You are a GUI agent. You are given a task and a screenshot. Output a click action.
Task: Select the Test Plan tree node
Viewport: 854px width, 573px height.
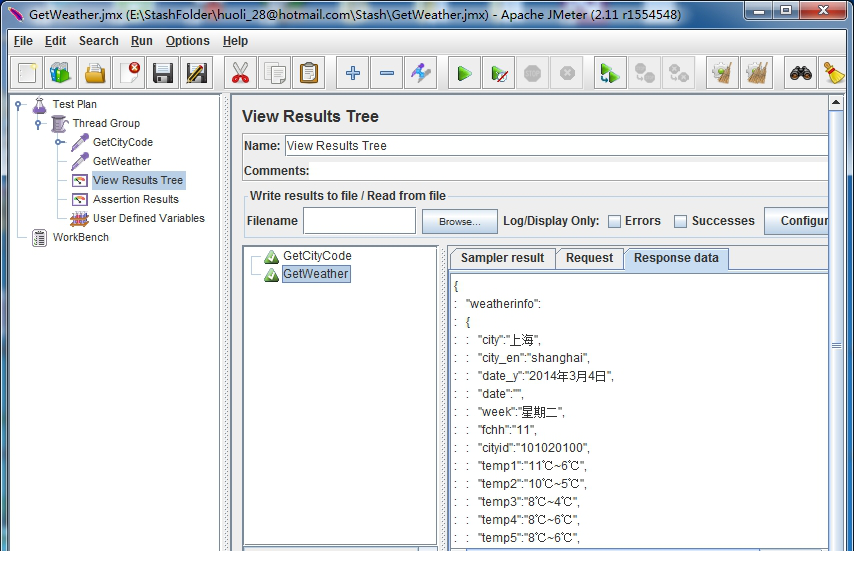pos(74,104)
